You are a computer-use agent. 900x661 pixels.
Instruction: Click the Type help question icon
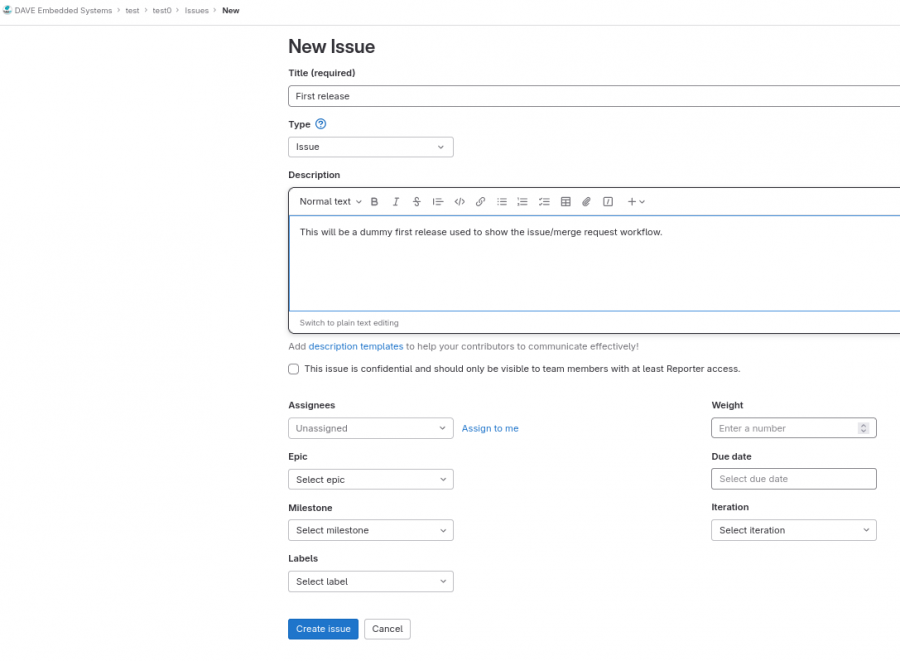(321, 125)
